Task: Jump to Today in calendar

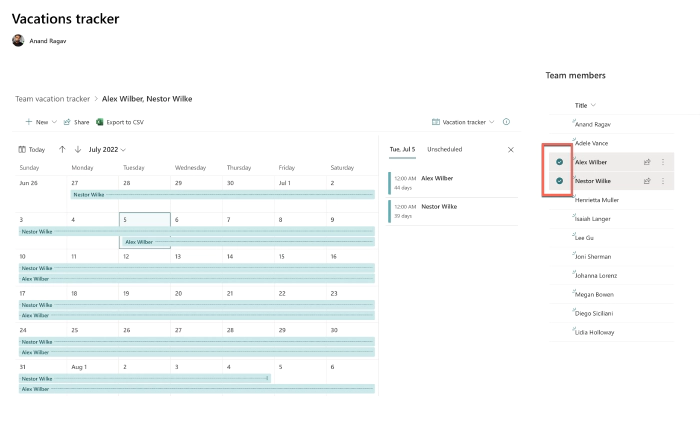Action: tap(32, 150)
